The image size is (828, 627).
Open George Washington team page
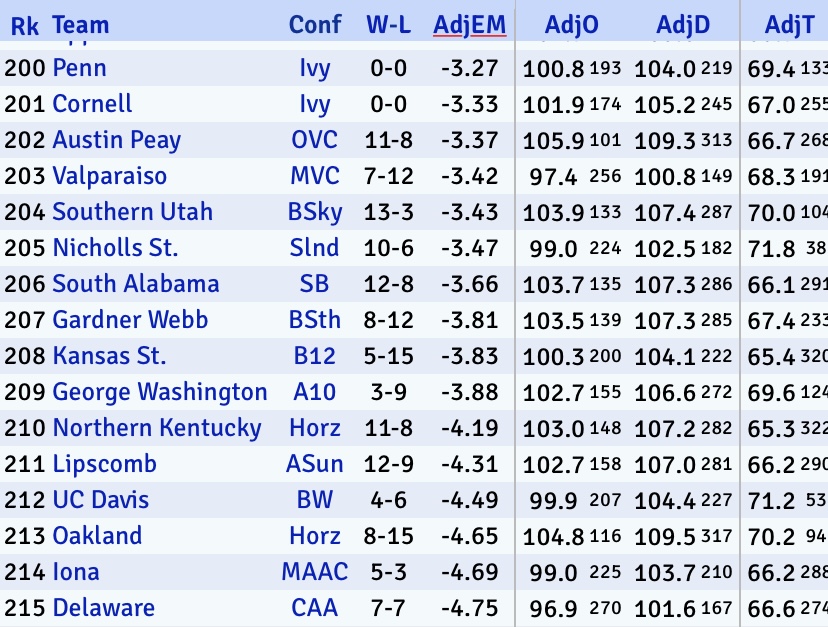click(x=160, y=392)
